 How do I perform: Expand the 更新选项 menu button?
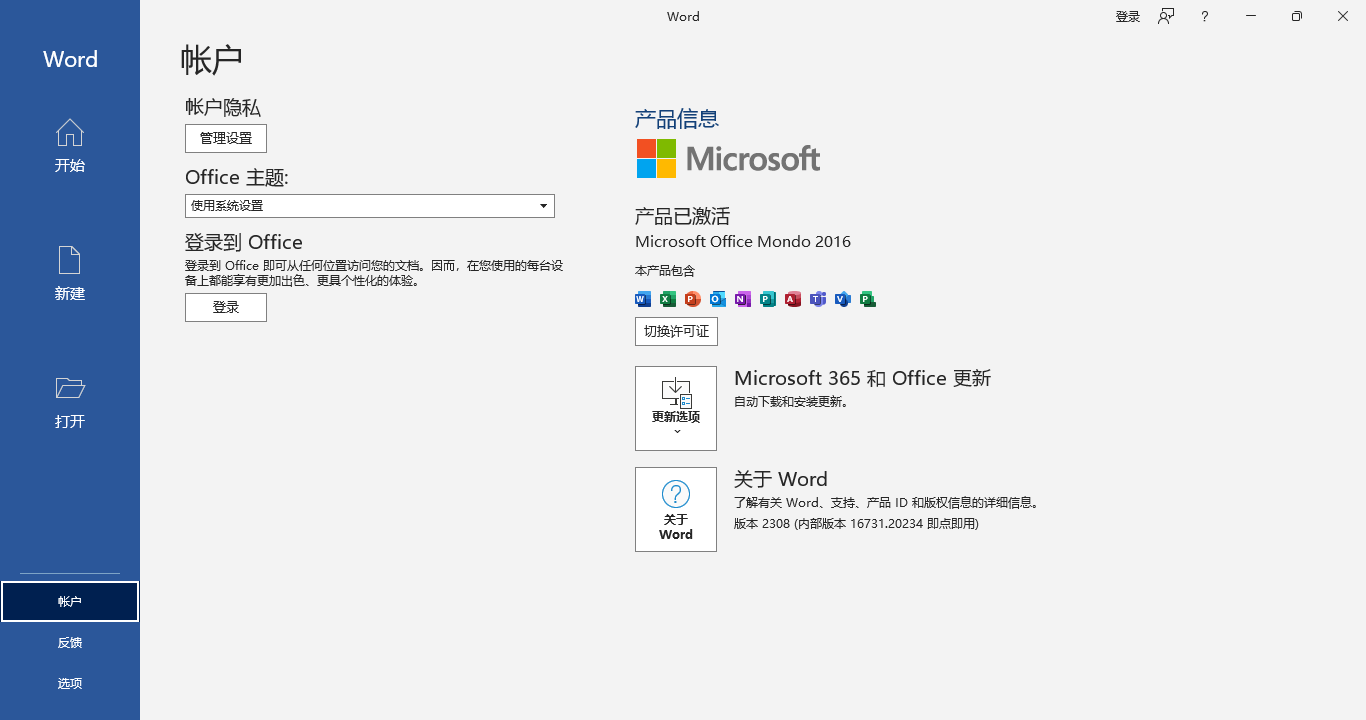pyautogui.click(x=676, y=408)
